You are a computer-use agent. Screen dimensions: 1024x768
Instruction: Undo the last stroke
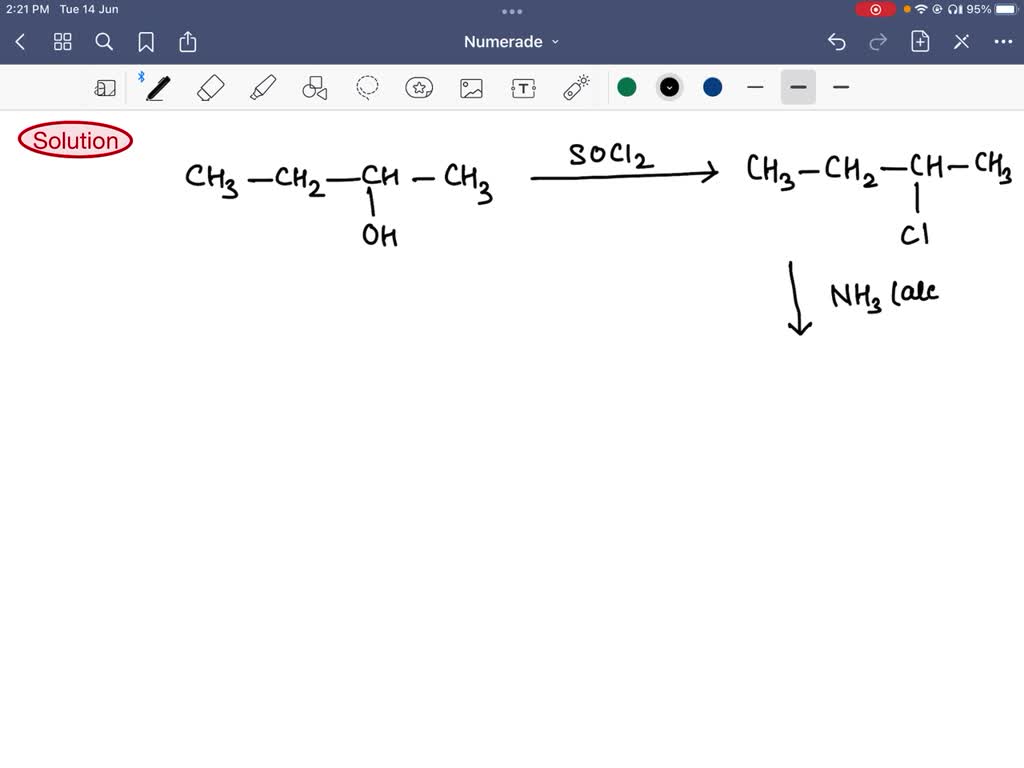click(x=837, y=42)
